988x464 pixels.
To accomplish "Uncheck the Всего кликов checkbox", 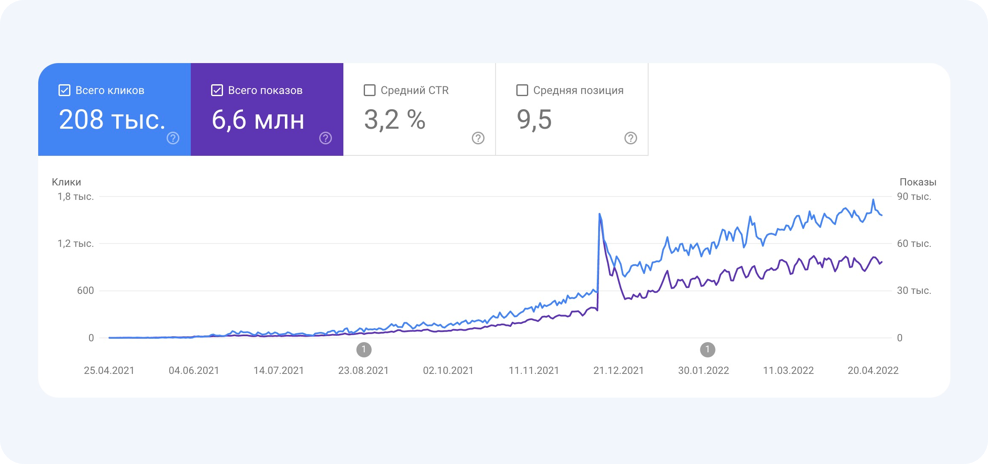I will tap(65, 90).
